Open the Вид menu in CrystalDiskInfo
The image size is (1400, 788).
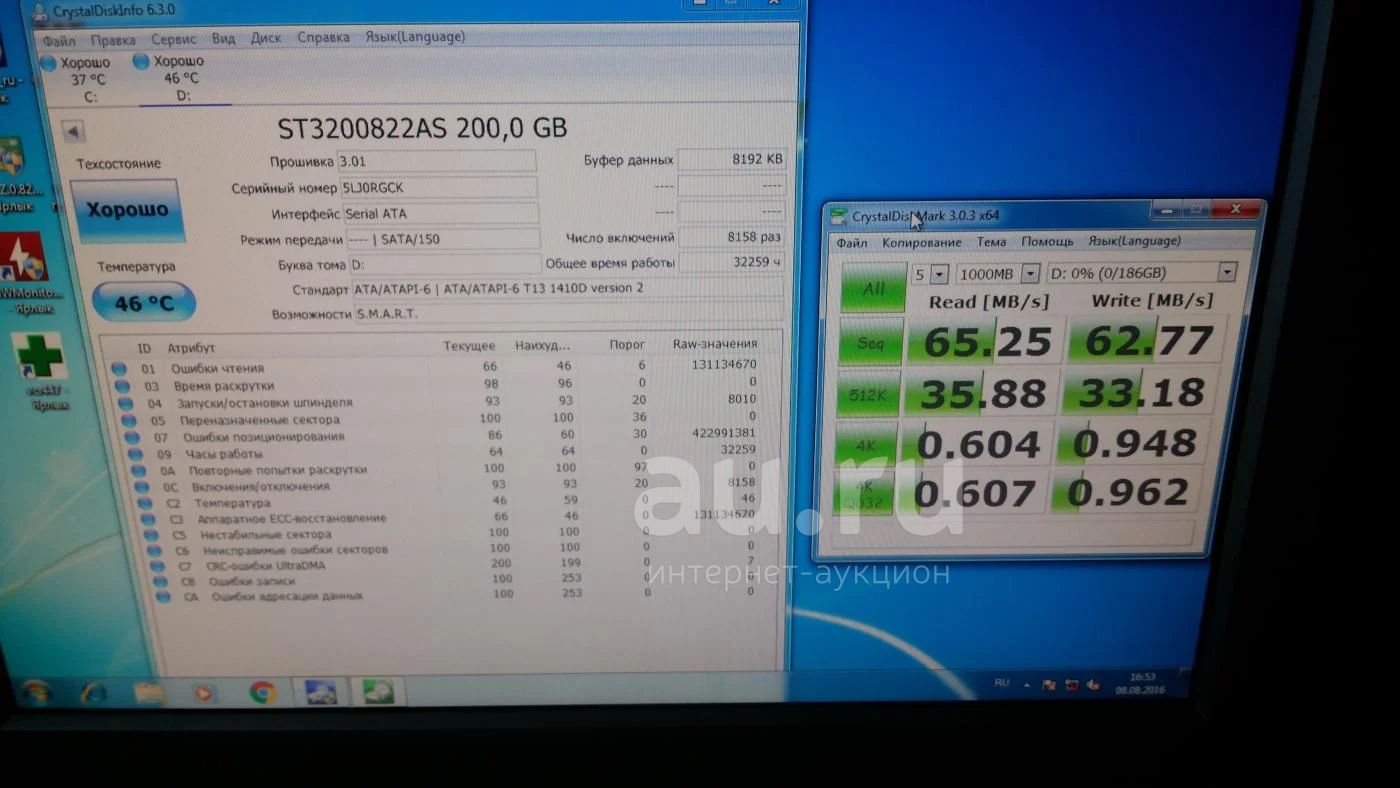223,38
